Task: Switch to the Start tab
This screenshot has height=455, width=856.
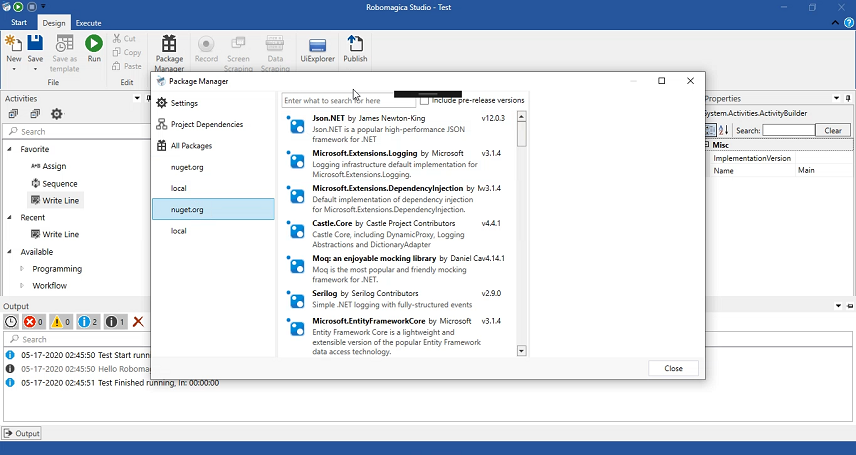Action: 19,22
